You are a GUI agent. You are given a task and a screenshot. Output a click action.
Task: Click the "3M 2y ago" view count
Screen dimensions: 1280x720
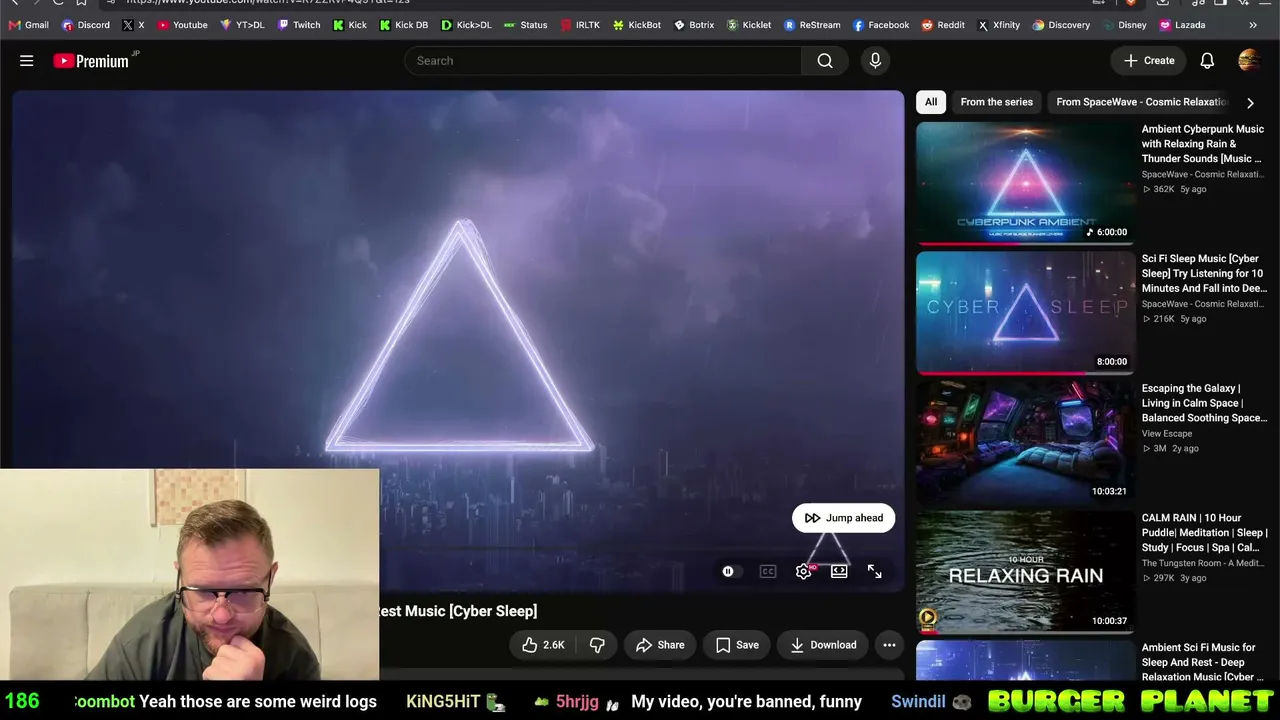click(x=1170, y=448)
